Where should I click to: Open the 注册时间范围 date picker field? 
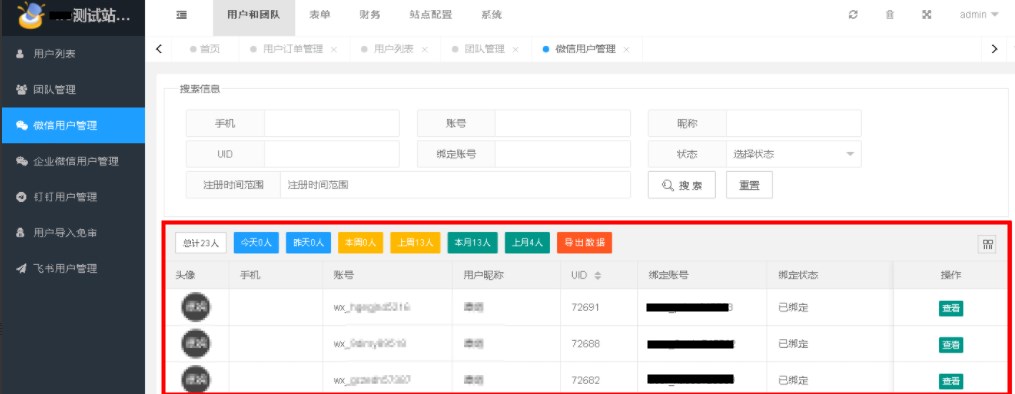455,184
